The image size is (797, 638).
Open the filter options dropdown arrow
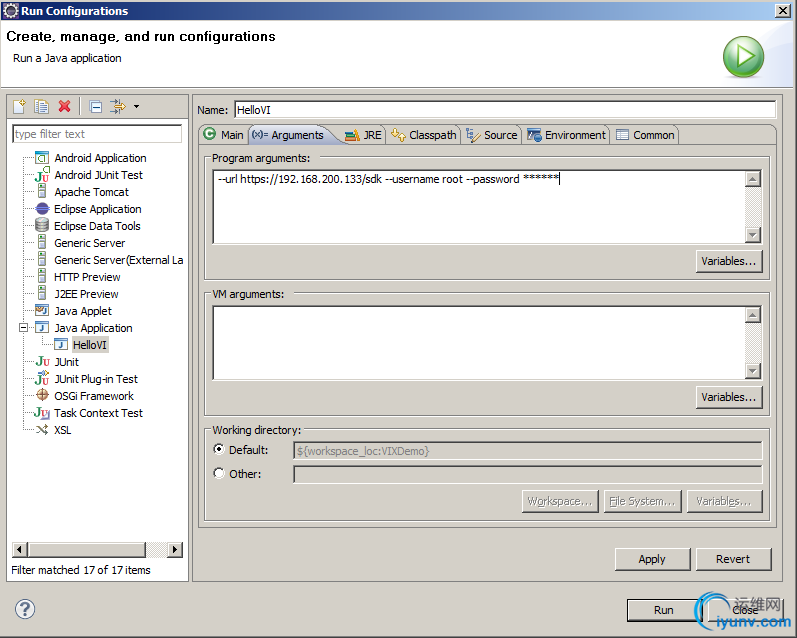coord(136,106)
